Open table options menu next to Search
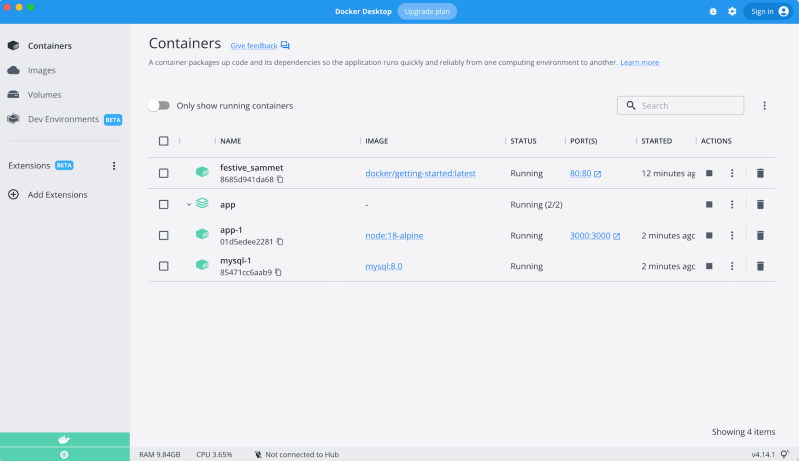Viewport: 799px width, 461px height. [x=764, y=105]
